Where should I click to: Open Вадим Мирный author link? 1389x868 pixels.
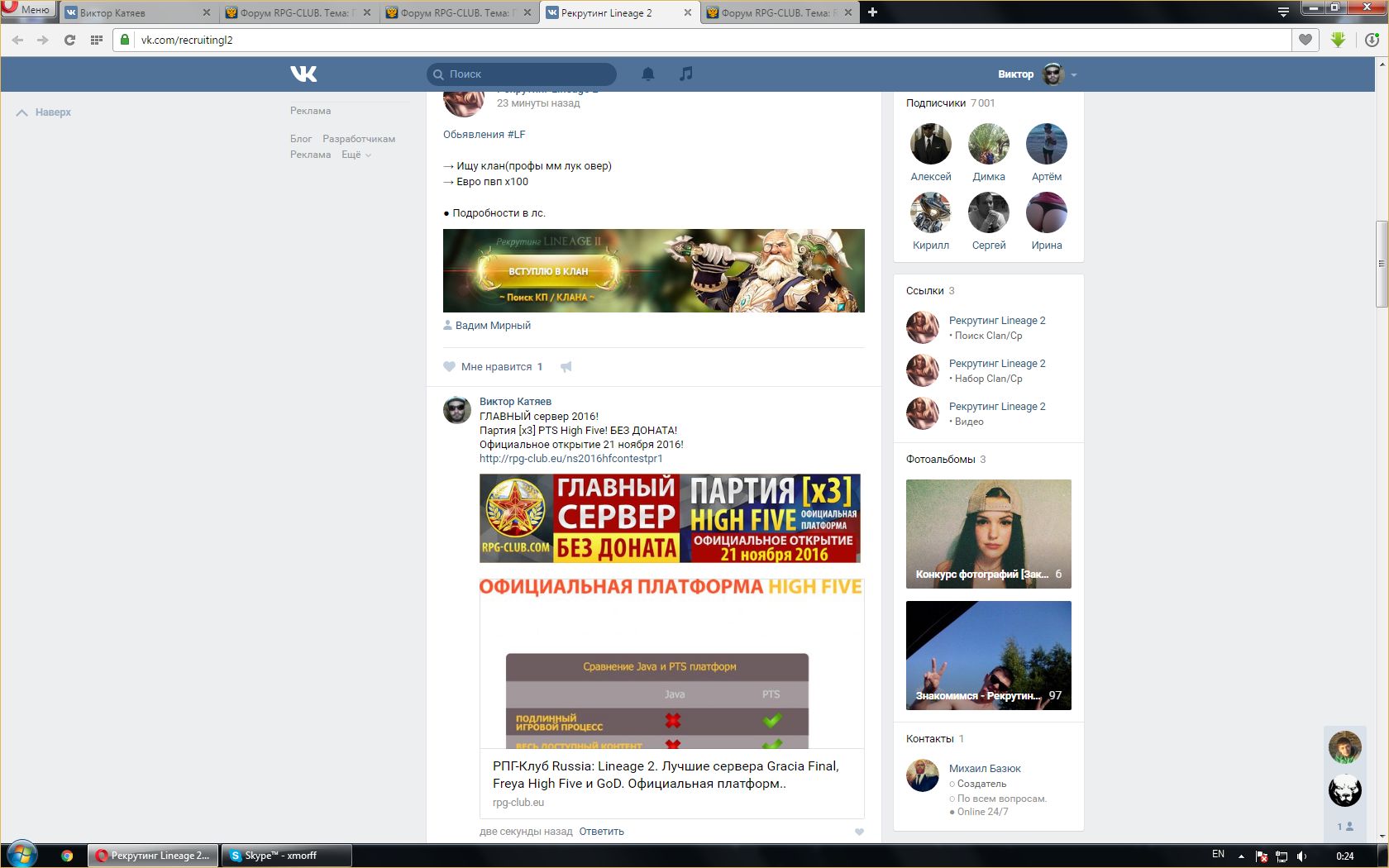click(x=493, y=326)
